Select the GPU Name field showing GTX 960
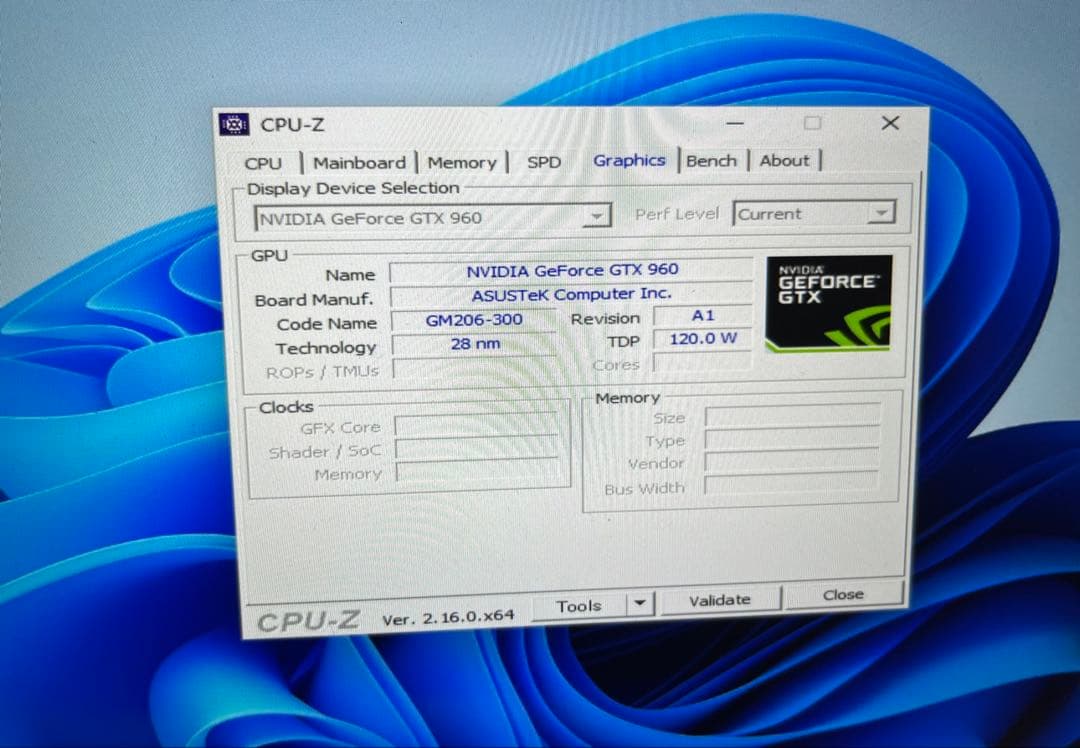 click(x=572, y=270)
